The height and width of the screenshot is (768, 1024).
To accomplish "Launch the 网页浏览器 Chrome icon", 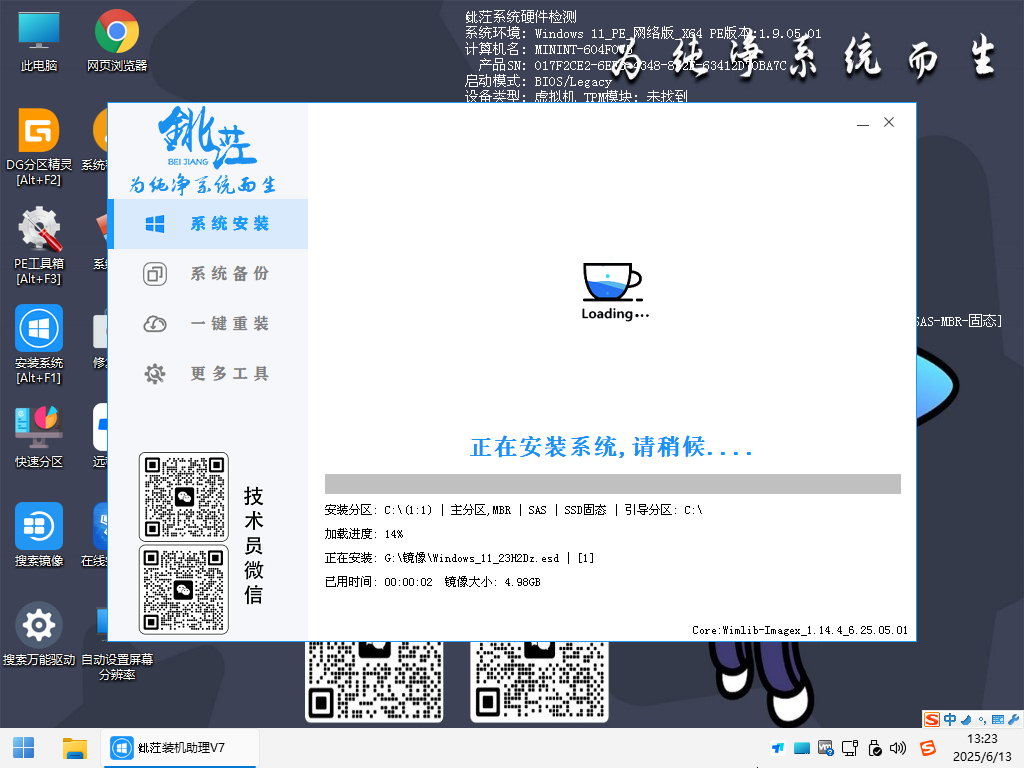I will pos(117,40).
